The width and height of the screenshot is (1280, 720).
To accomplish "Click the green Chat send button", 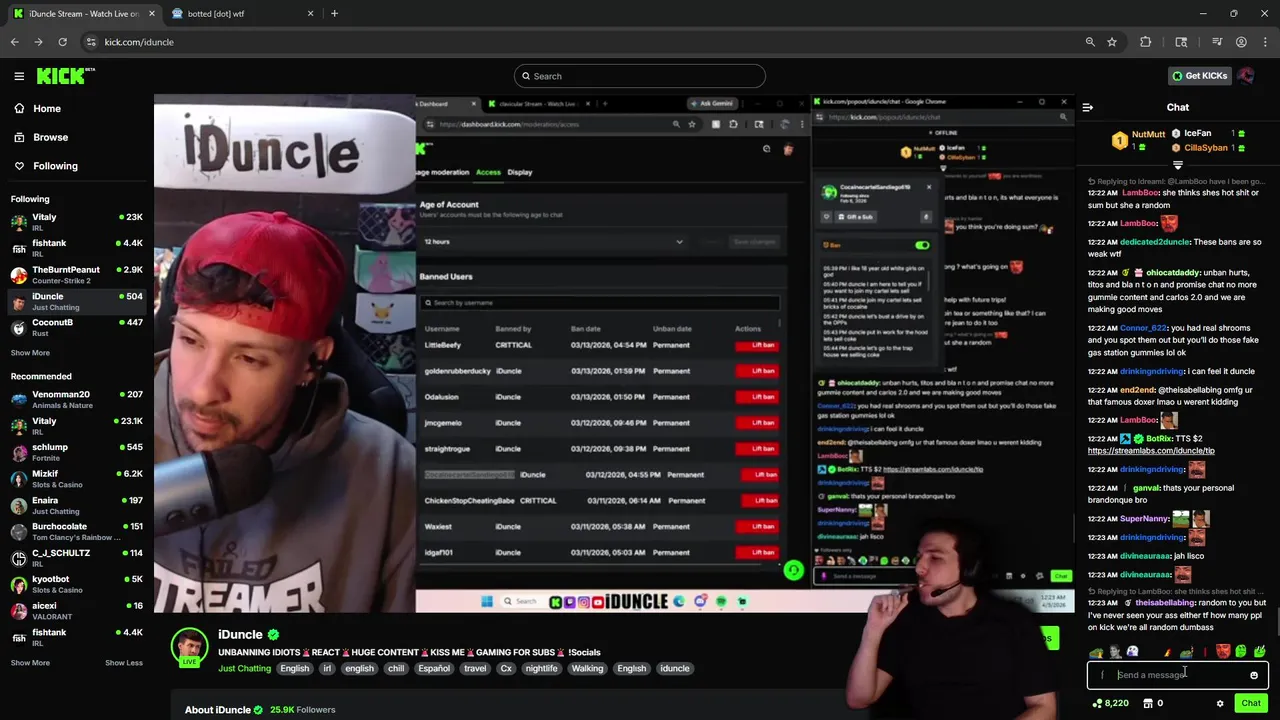I will [1250, 703].
